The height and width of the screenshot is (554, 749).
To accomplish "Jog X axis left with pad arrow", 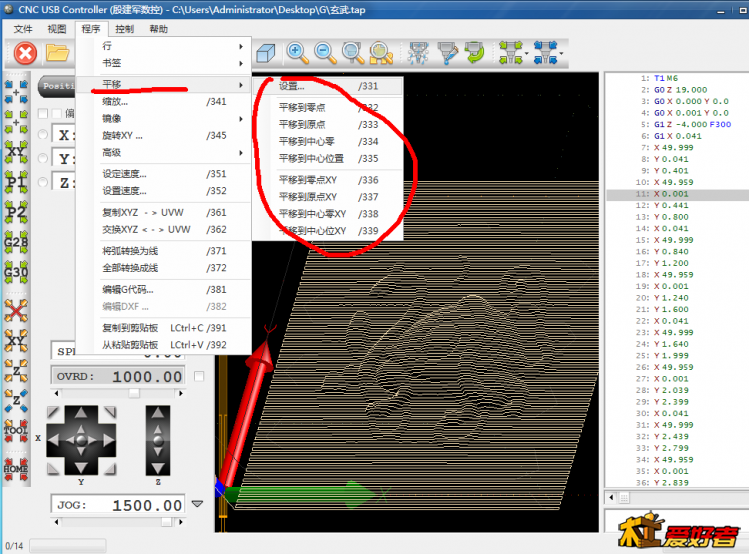I will (x=54, y=440).
